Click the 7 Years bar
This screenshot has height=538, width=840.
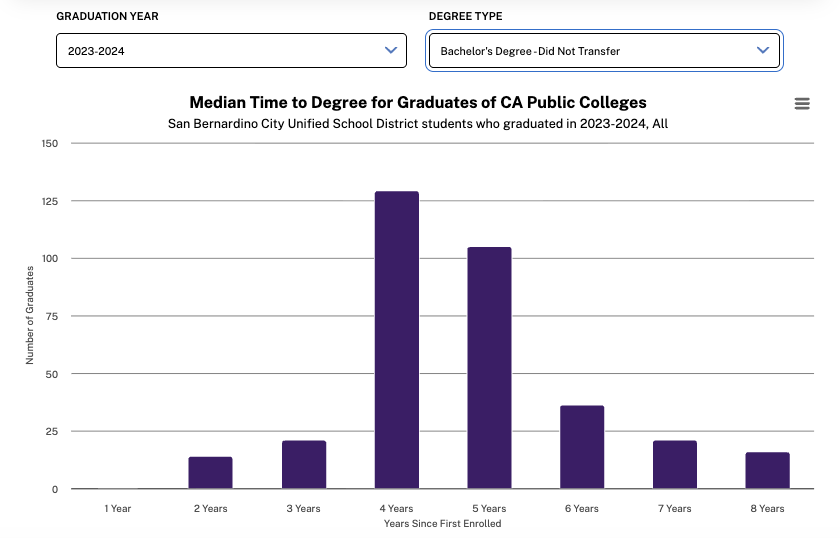click(675, 465)
